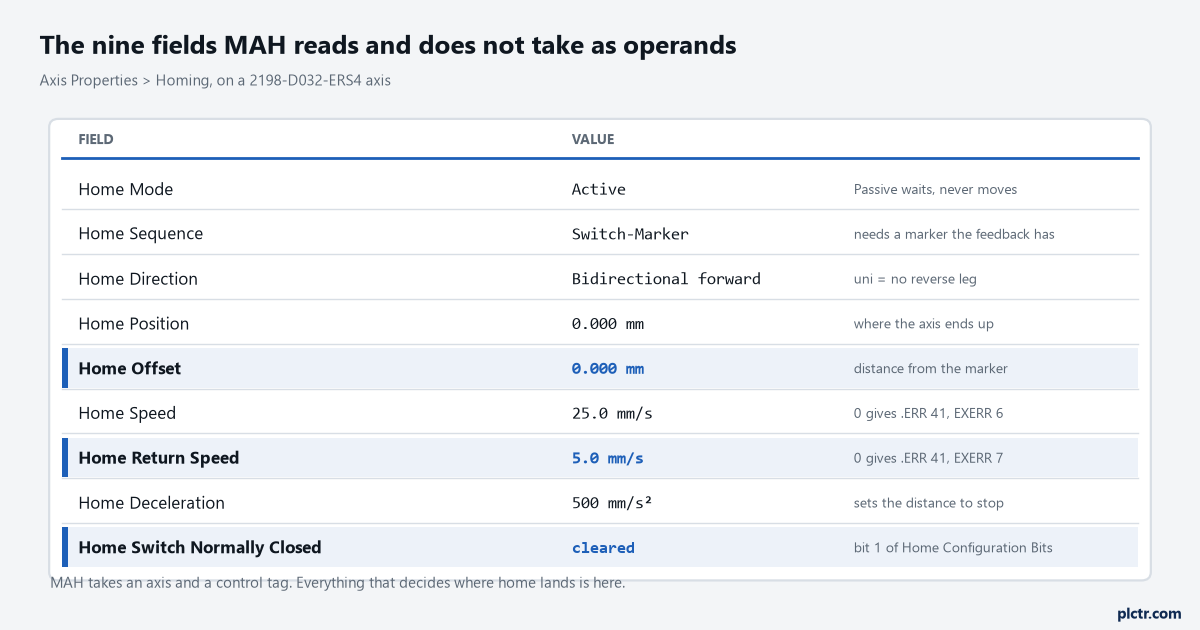Viewport: 1200px width, 630px height.
Task: Click the Bidirectional forward value
Action: tap(666, 279)
